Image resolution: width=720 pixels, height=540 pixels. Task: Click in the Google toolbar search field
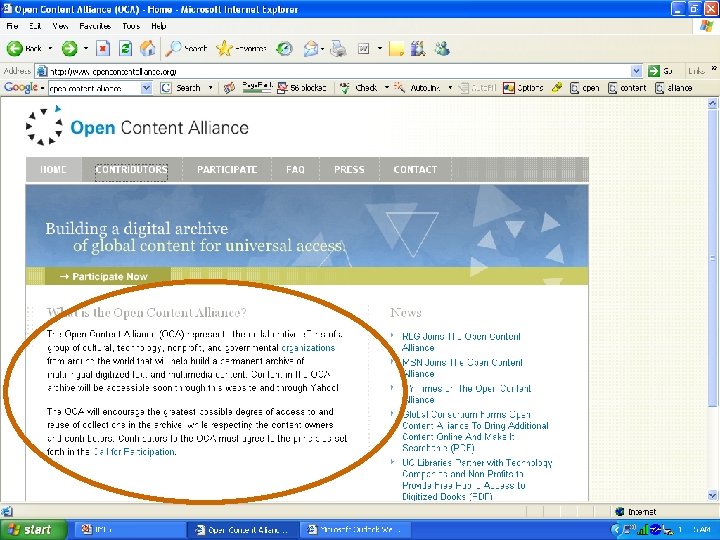click(x=95, y=88)
